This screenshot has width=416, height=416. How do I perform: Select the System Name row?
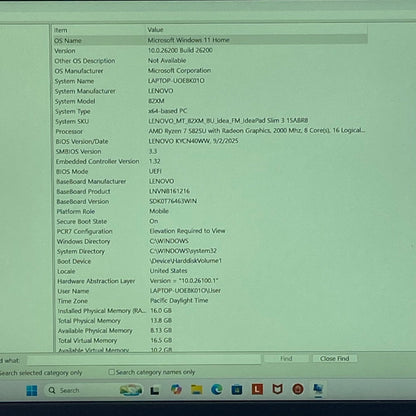point(210,81)
